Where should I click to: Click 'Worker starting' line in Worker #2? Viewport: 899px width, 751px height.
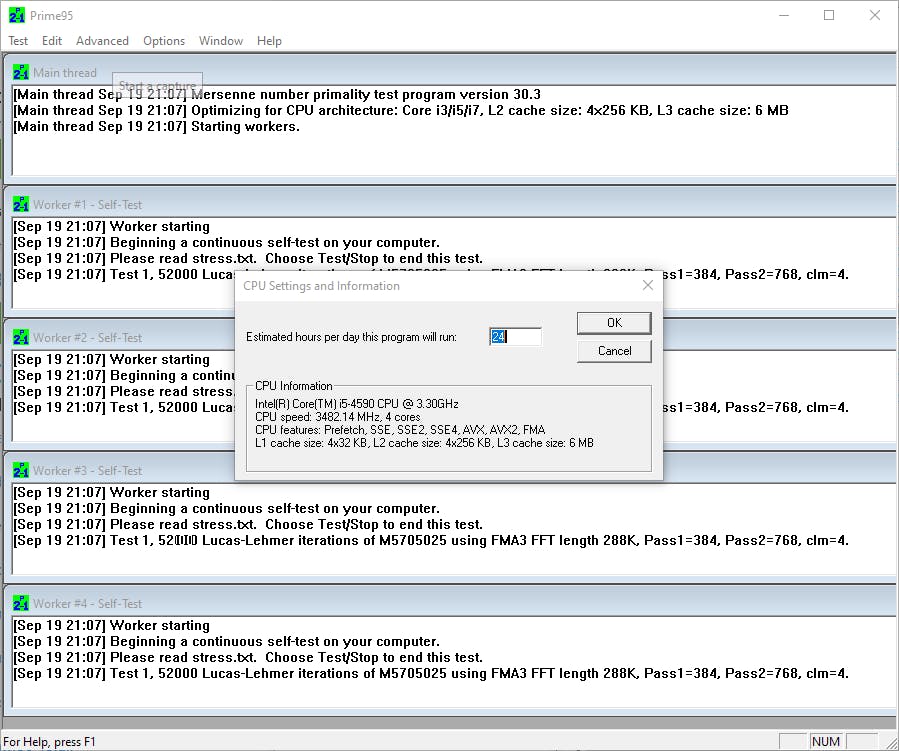pyautogui.click(x=111, y=359)
